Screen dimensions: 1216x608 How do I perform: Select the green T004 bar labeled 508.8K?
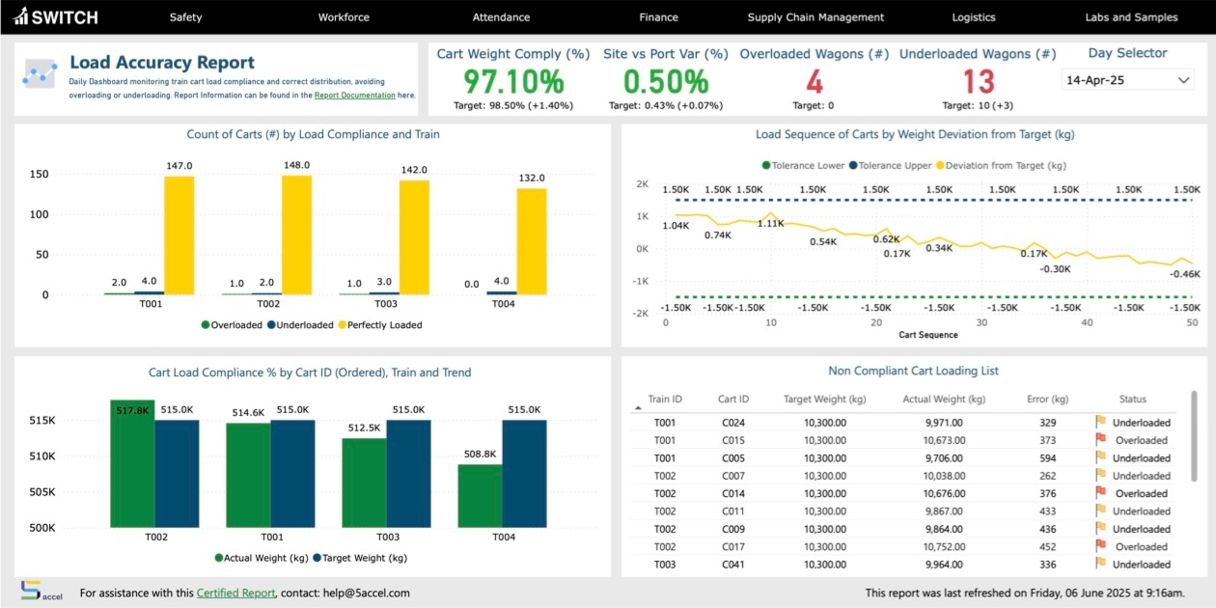click(480, 496)
